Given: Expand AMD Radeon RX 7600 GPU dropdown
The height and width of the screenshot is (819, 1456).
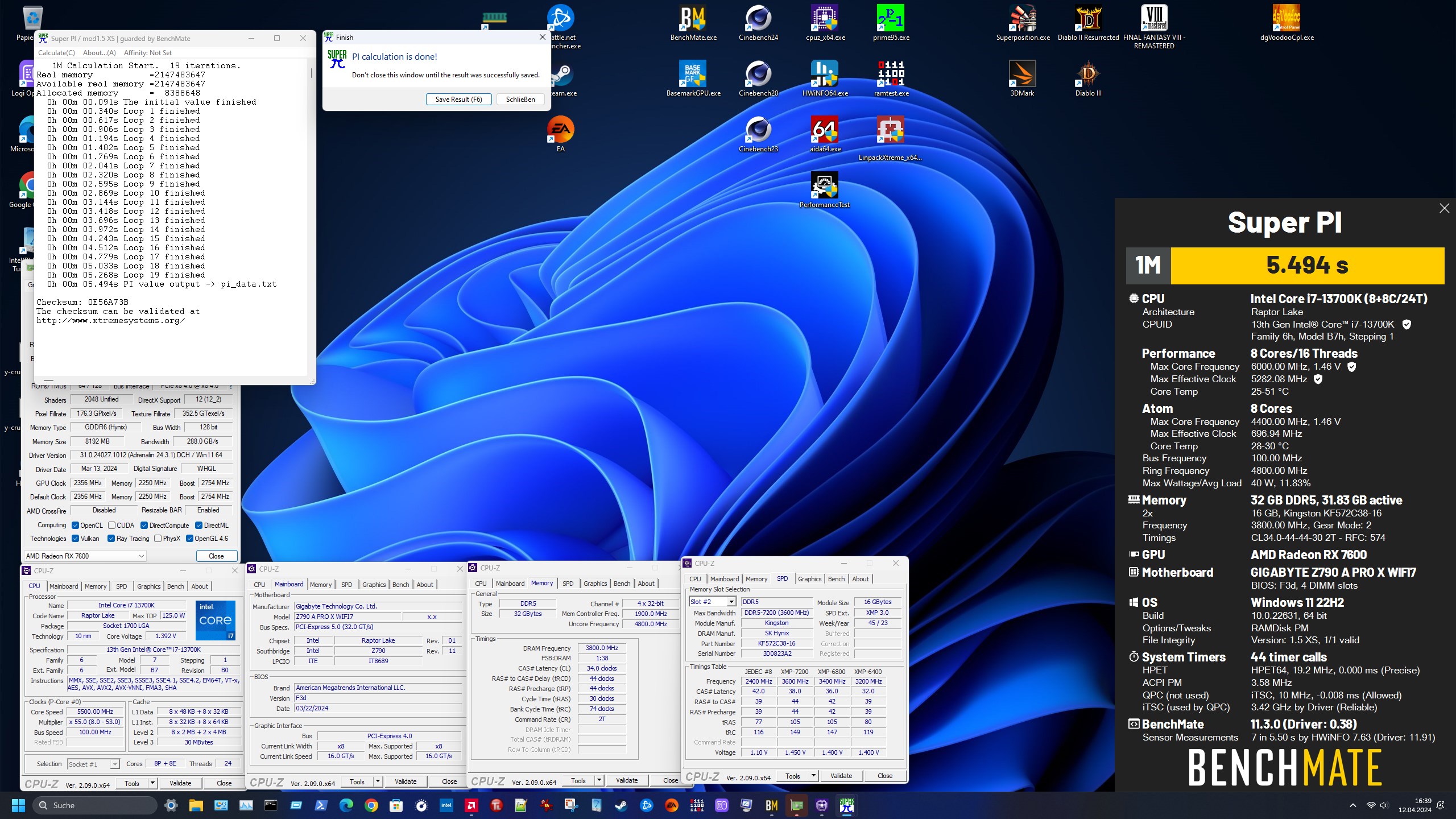Looking at the screenshot, I should (85, 556).
